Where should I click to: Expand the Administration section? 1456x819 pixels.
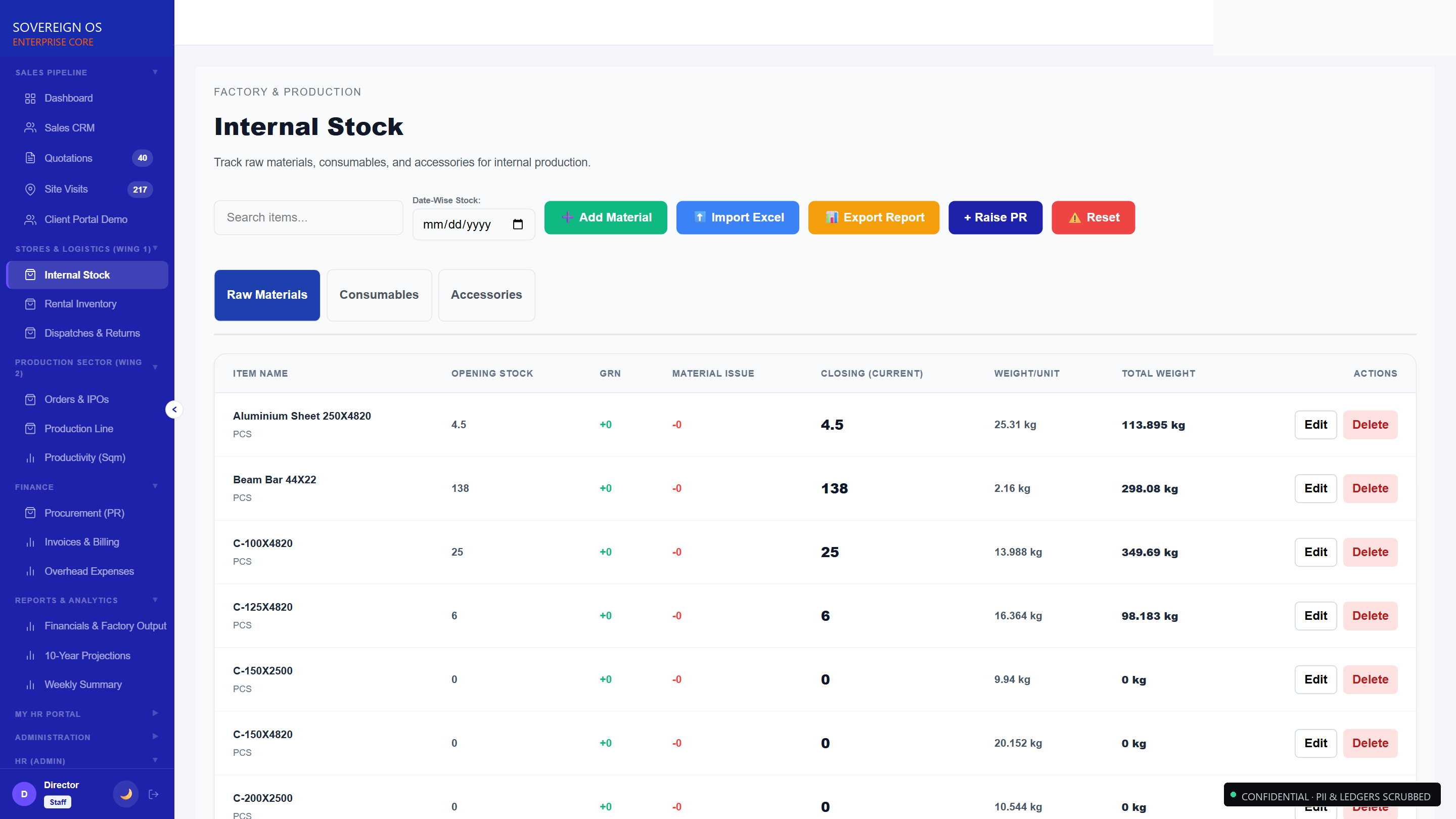155,737
